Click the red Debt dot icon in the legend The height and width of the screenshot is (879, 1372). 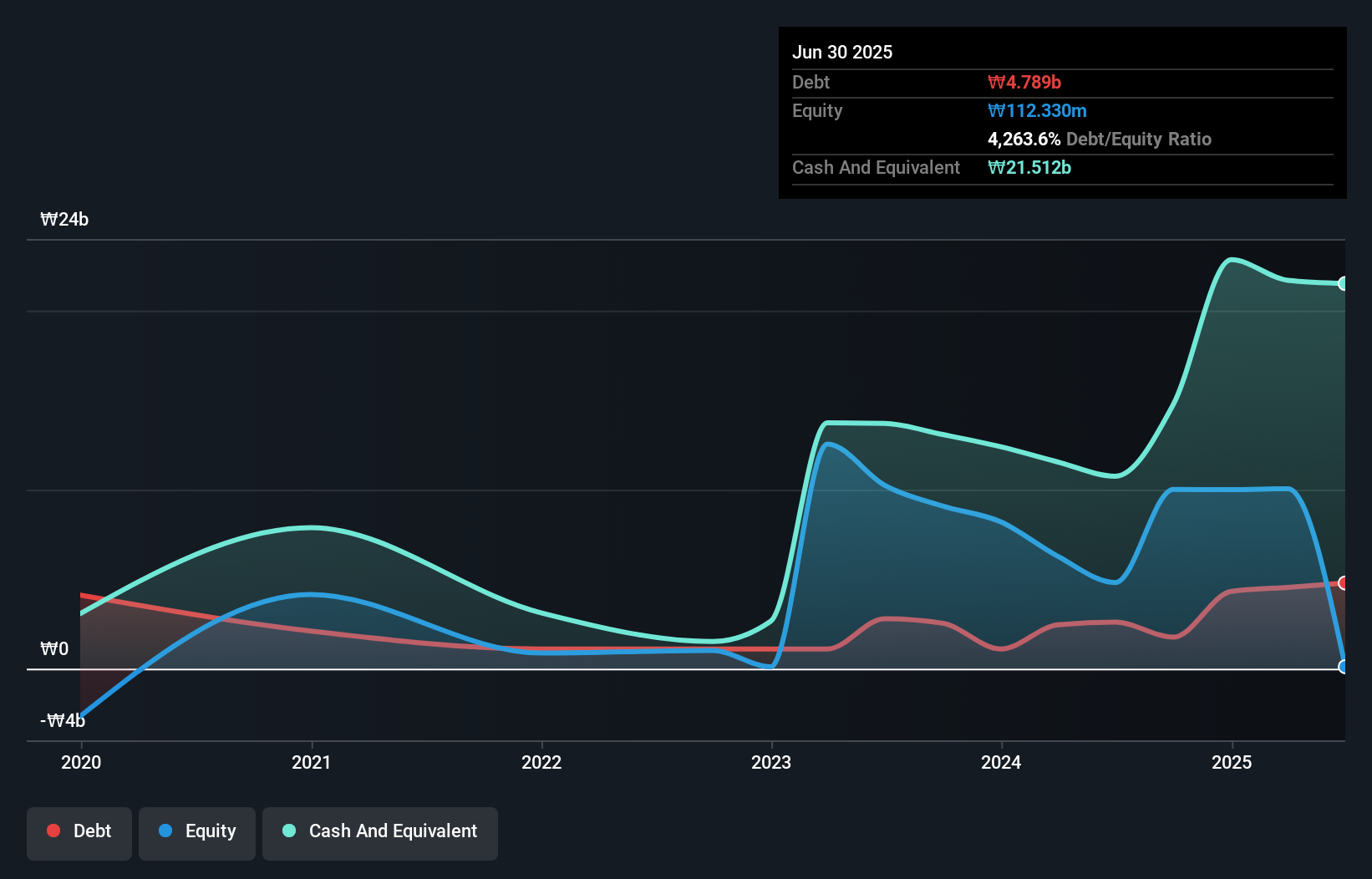click(x=53, y=831)
